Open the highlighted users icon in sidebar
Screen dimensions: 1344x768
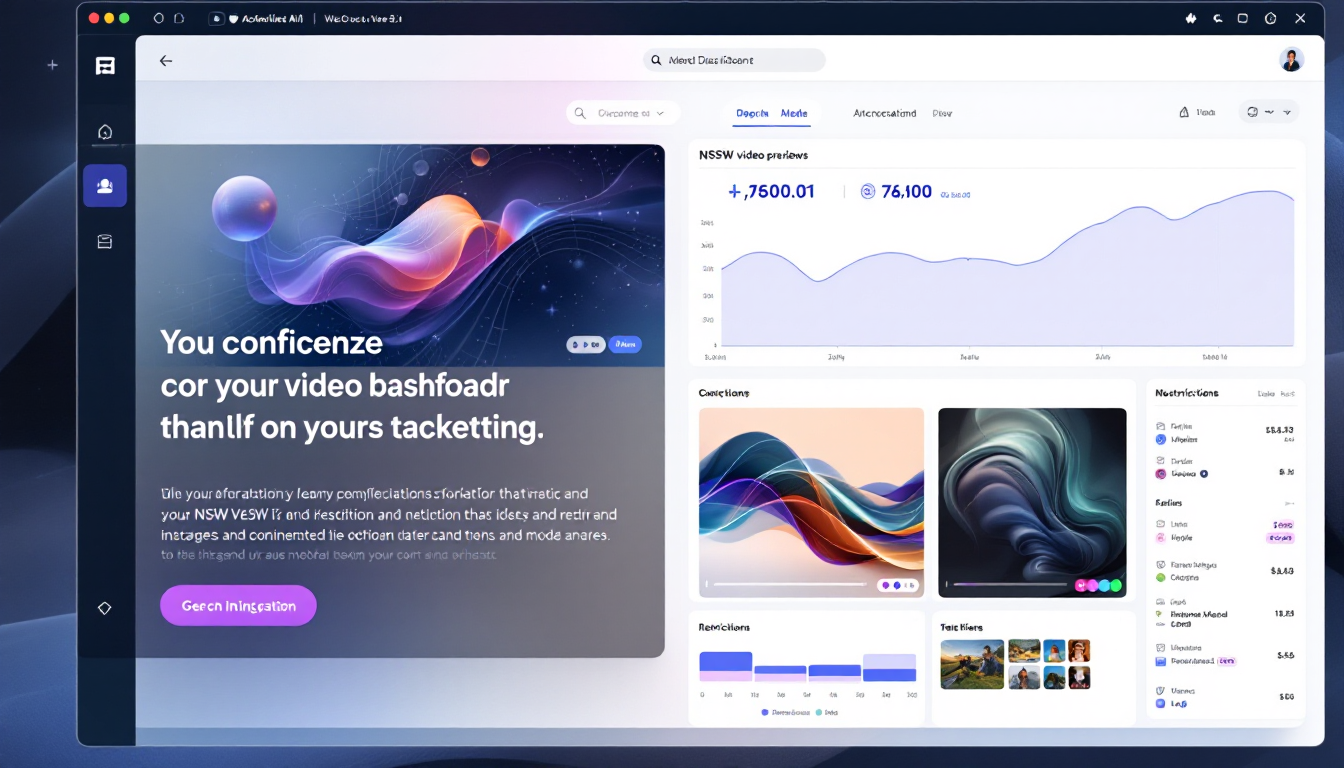tap(105, 186)
